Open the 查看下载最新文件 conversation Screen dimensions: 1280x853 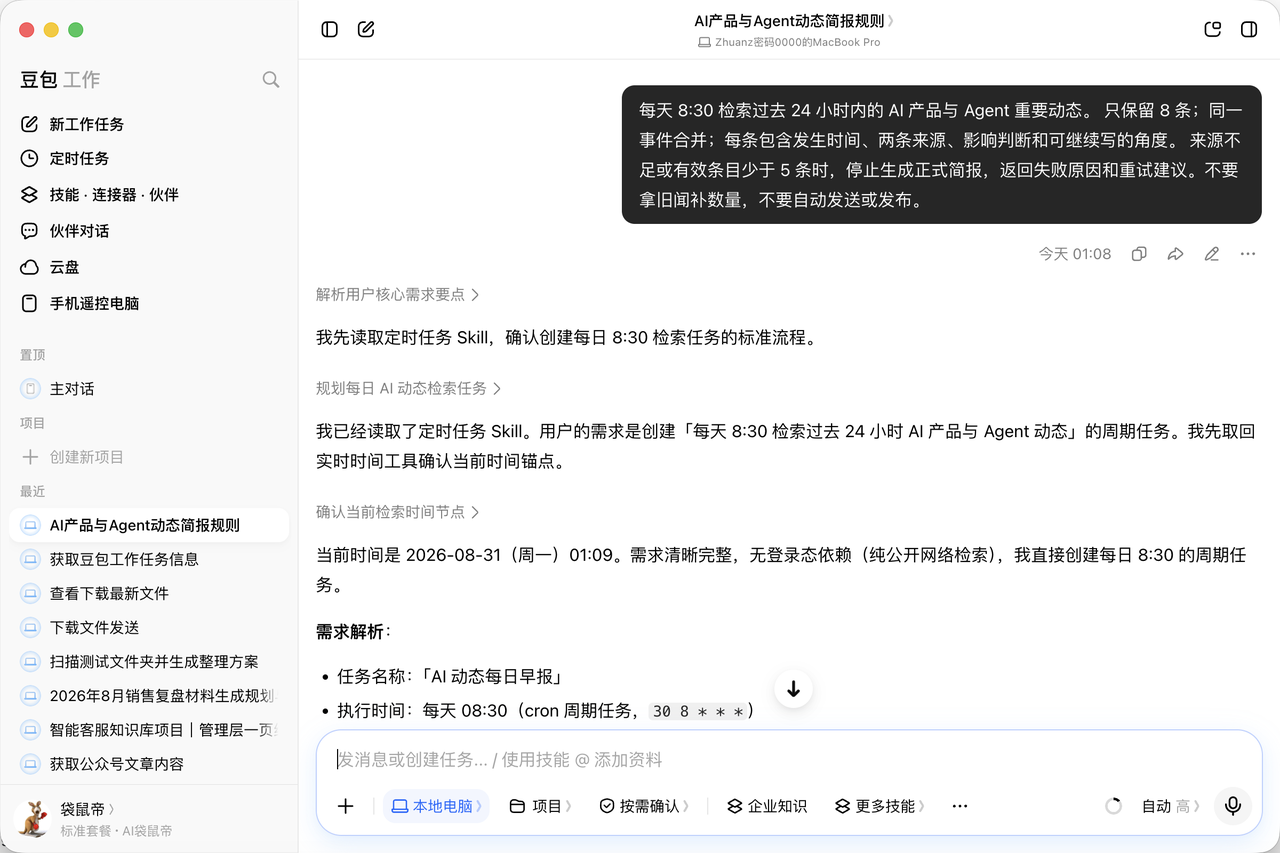149,593
